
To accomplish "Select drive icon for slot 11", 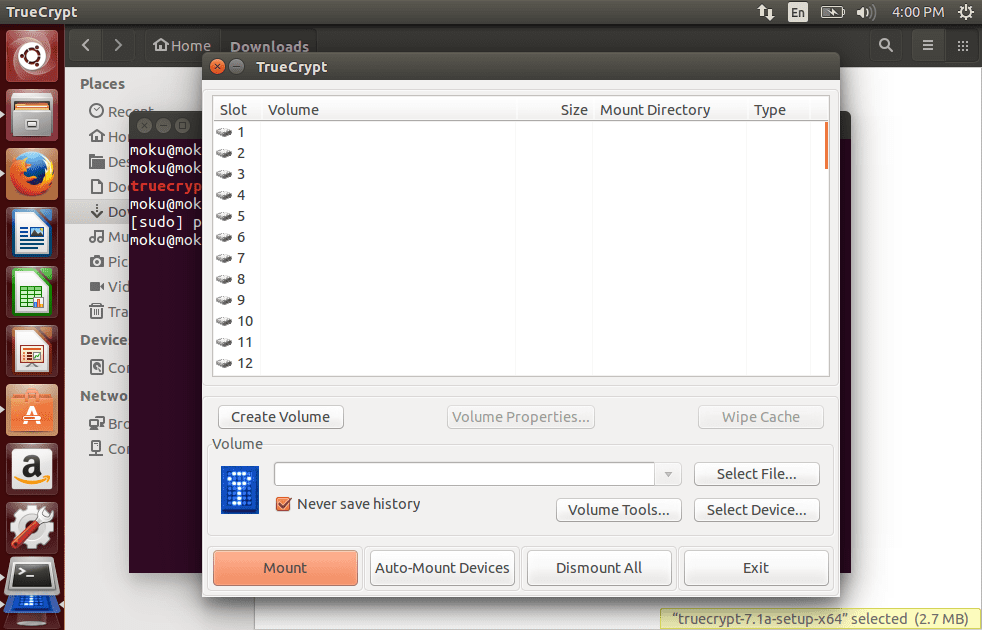I will coord(224,342).
